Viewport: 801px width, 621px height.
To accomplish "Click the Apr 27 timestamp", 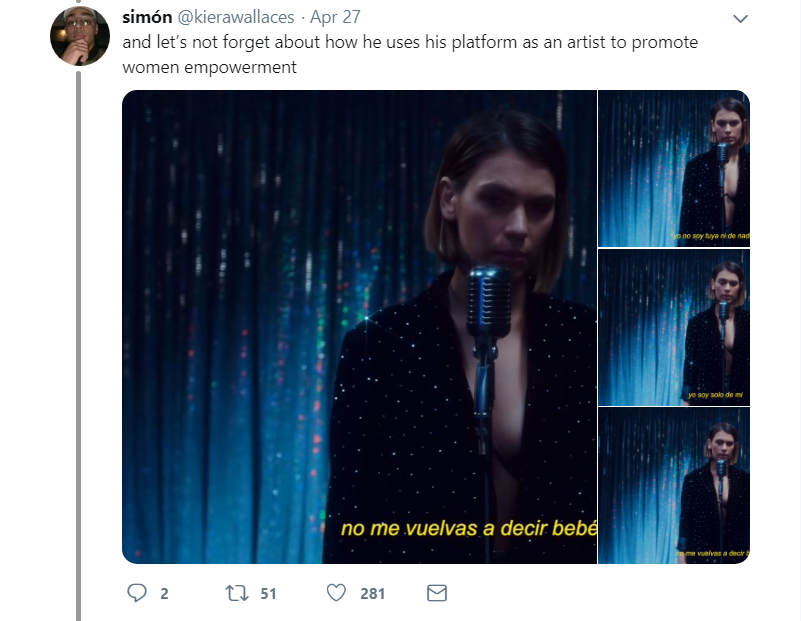I will [335, 18].
